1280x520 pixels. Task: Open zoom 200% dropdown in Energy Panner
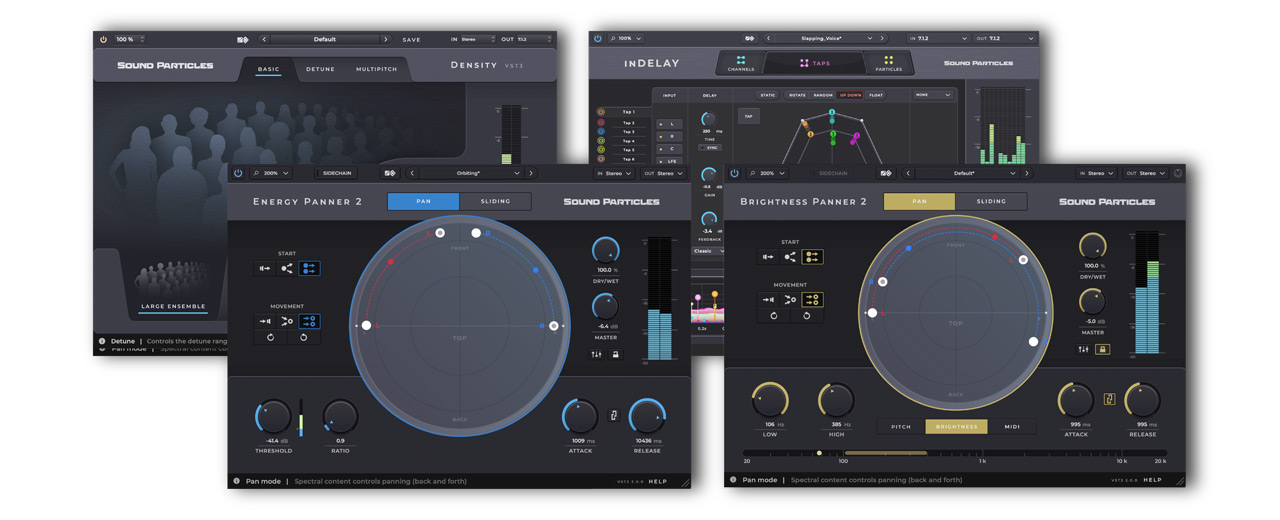pyautogui.click(x=270, y=173)
